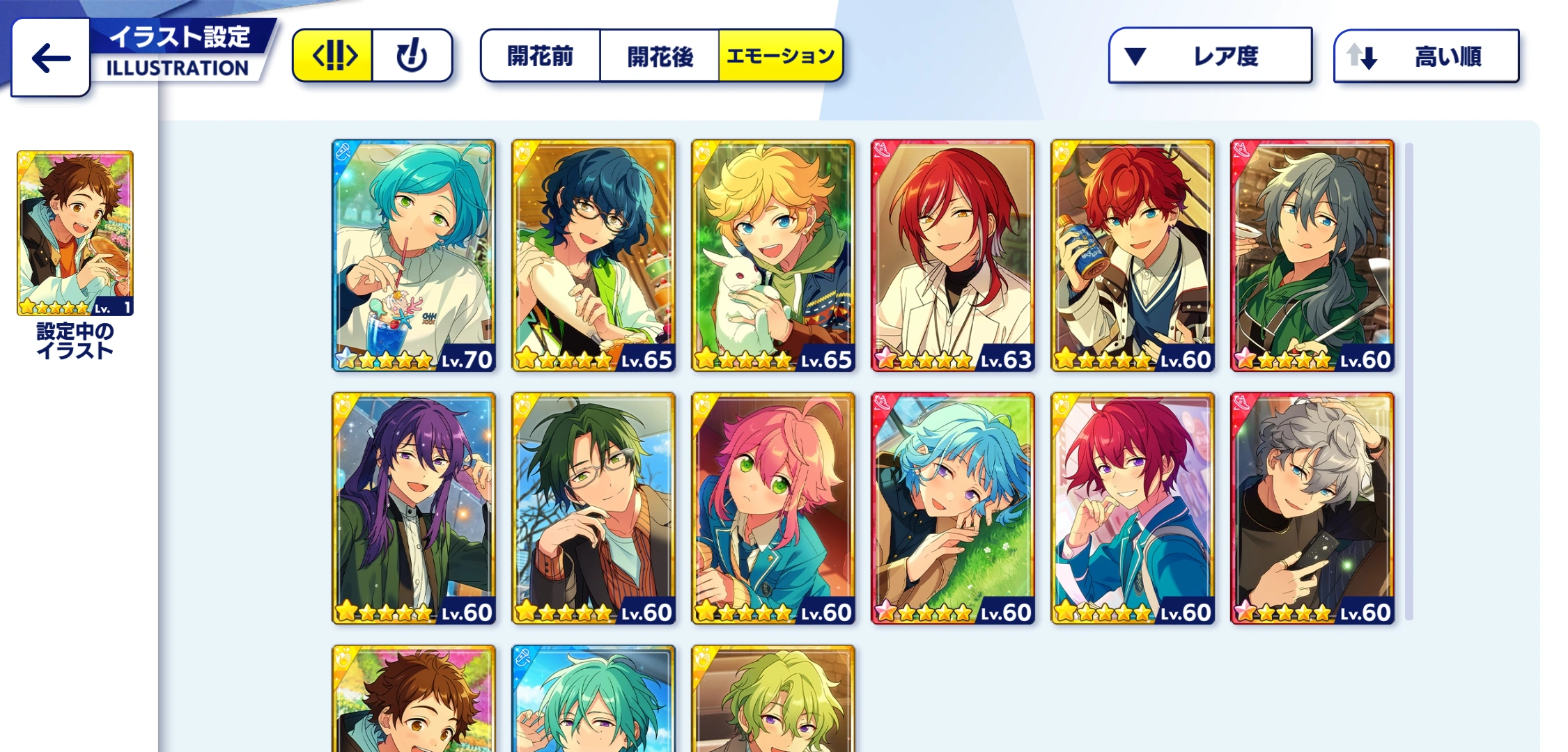Choose the red-haired boy holding bottle card

(1133, 256)
